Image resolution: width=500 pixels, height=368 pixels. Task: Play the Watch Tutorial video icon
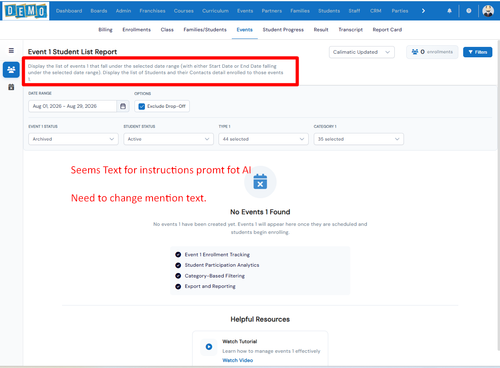(209, 347)
